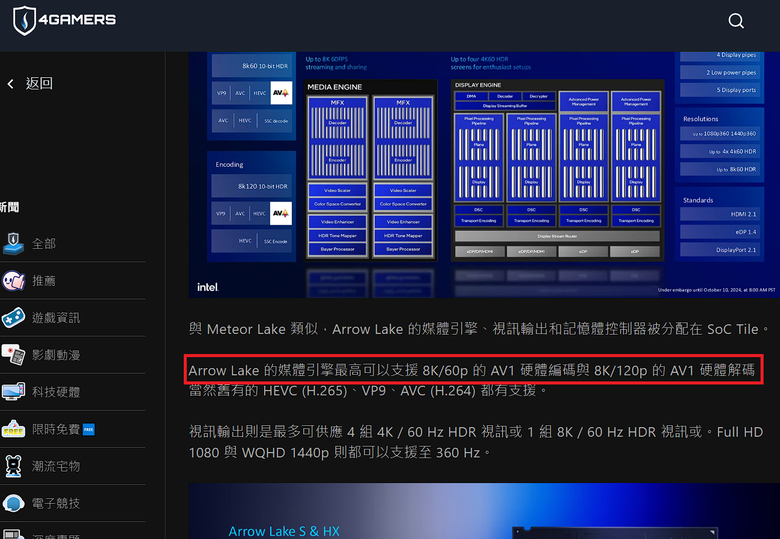Viewport: 780px width, 539px height.
Task: Click the 4Gamers shield logo
Action: click(x=24, y=20)
